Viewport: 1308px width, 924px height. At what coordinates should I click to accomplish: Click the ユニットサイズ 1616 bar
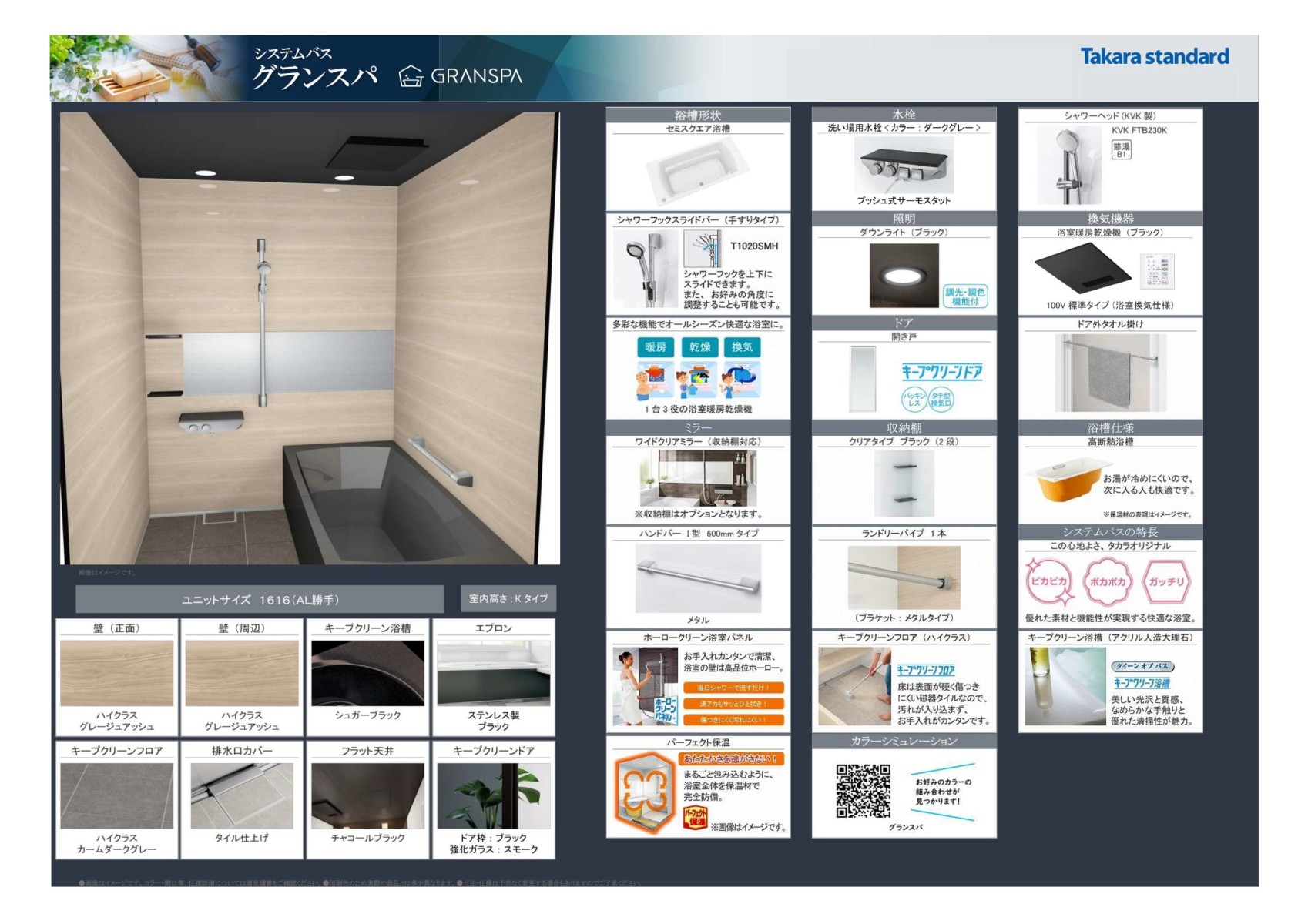pyautogui.click(x=260, y=599)
